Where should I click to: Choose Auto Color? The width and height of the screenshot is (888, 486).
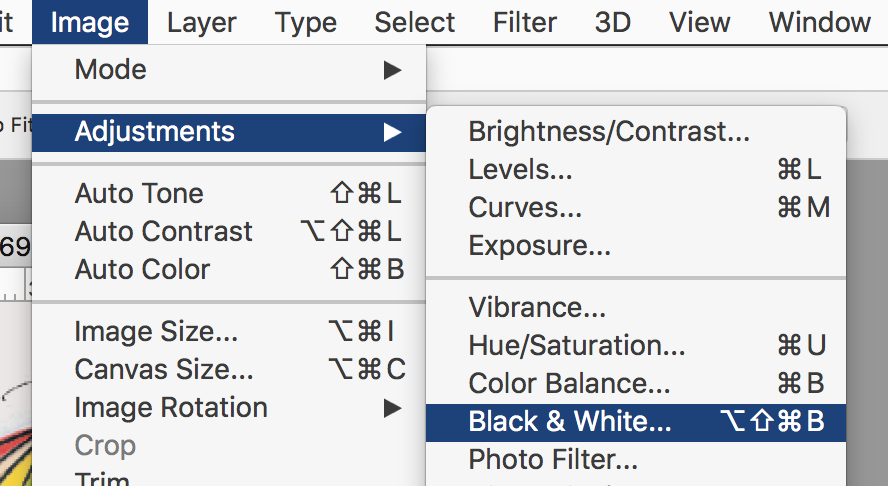[229, 270]
